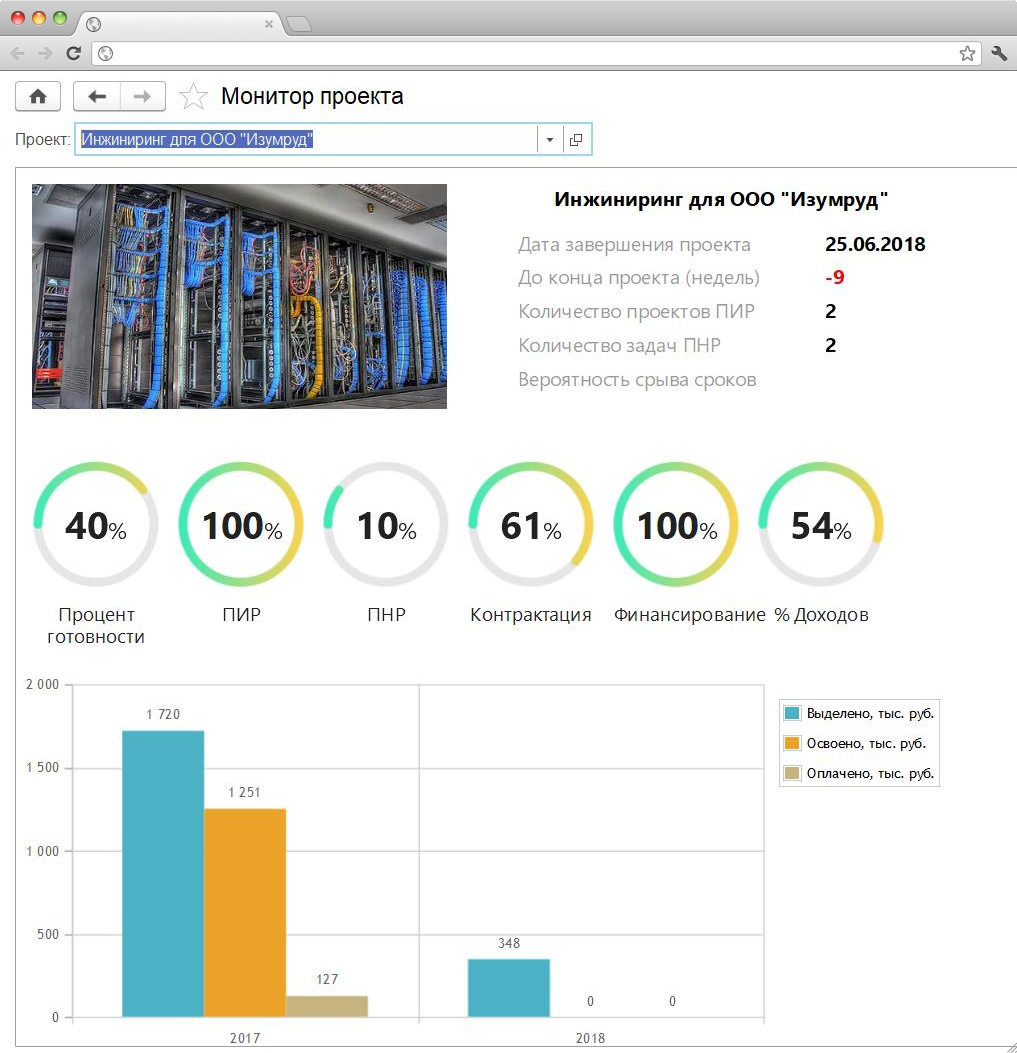The height and width of the screenshot is (1053, 1017).
Task: Click the Проект input field
Action: (305, 140)
